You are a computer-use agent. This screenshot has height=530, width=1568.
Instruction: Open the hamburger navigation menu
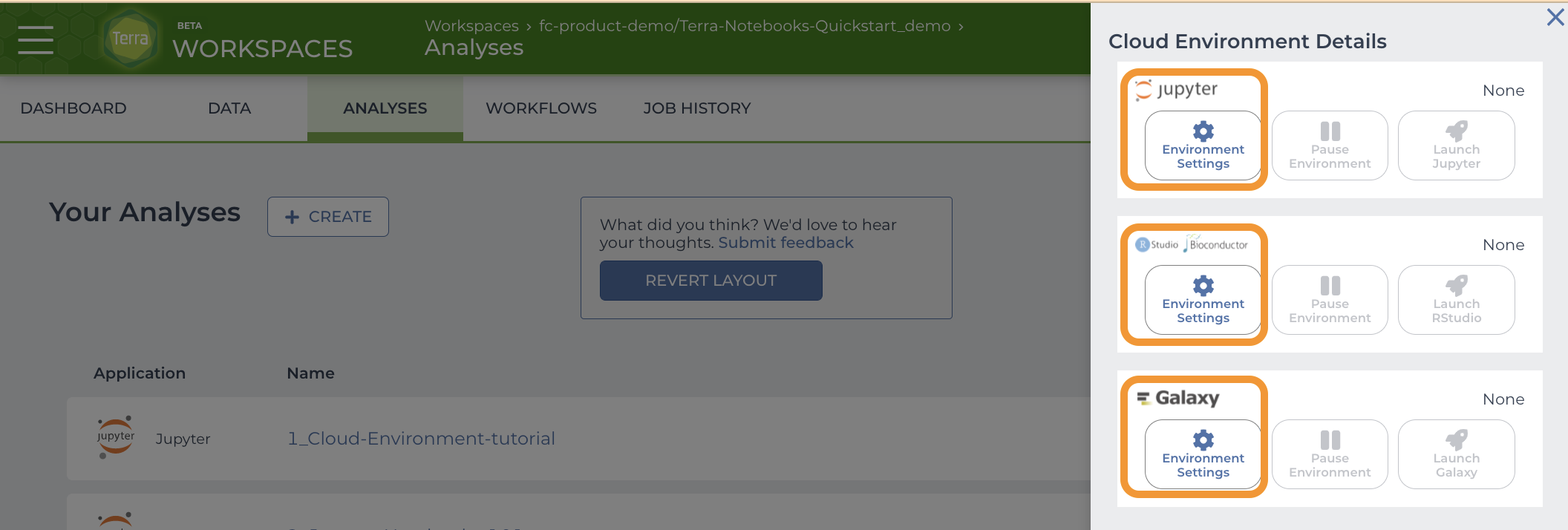[x=36, y=39]
